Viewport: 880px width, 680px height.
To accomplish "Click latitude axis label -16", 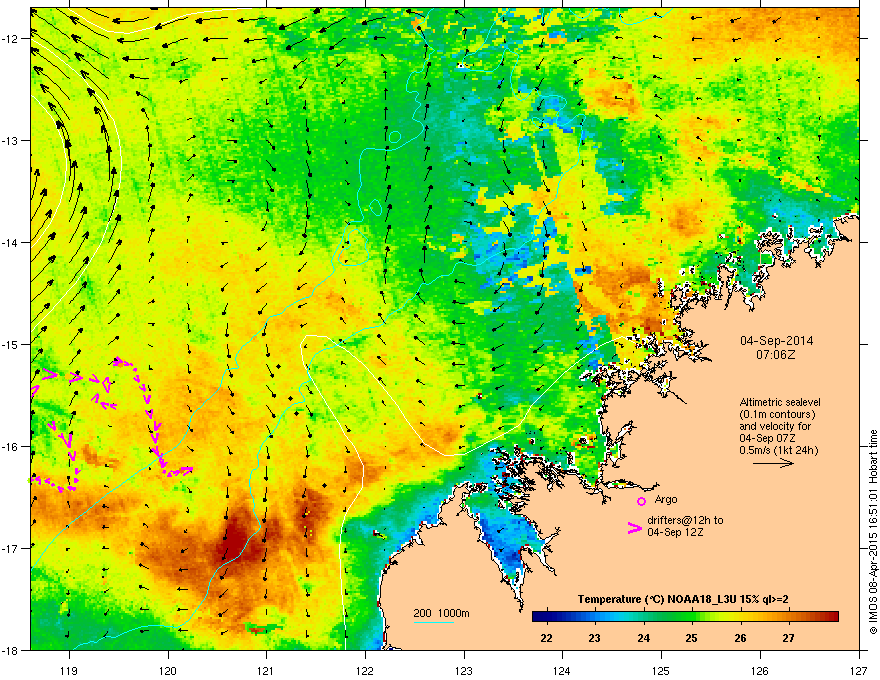I will (11, 446).
